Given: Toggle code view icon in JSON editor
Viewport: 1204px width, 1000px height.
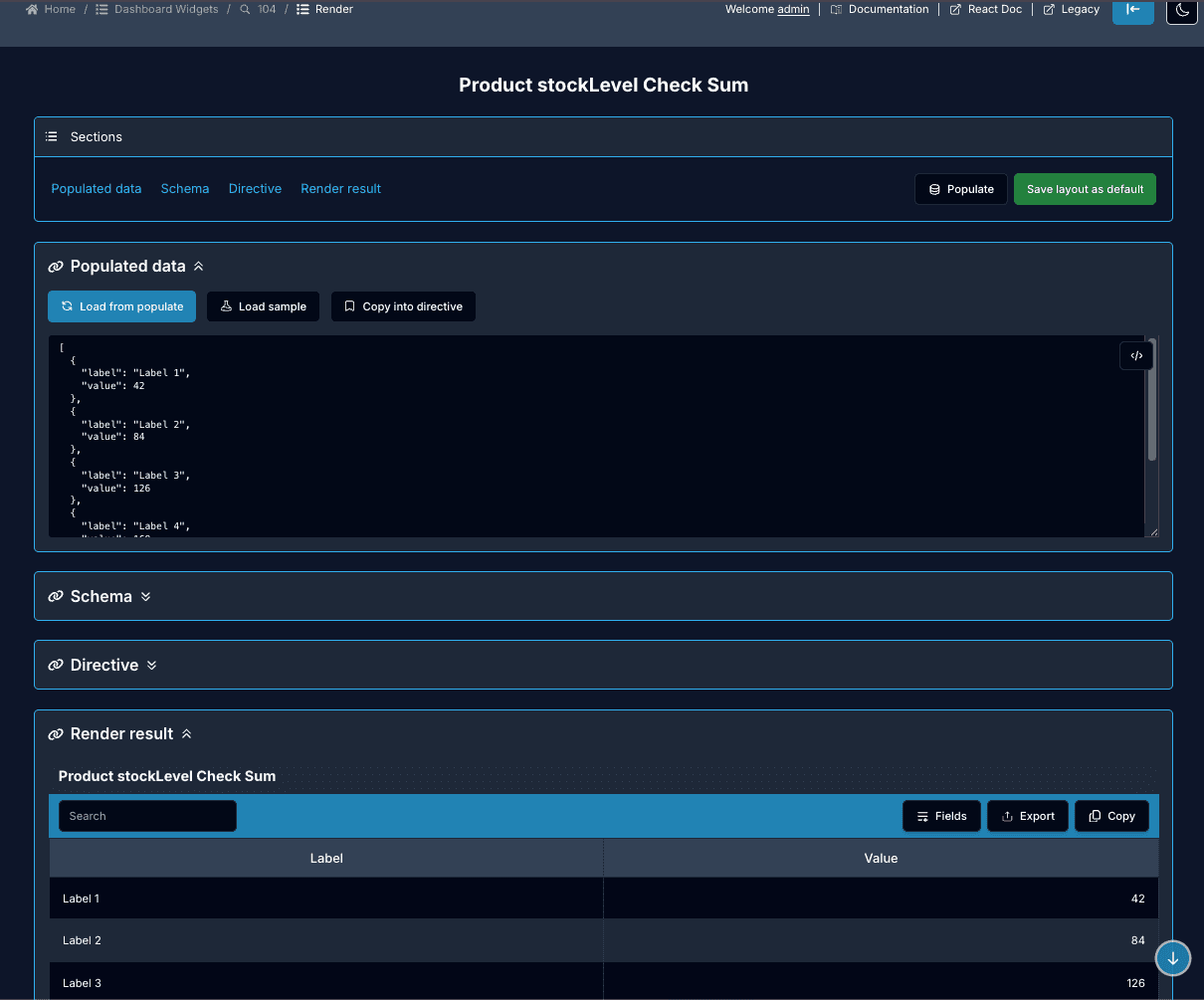Looking at the screenshot, I should 1136,355.
